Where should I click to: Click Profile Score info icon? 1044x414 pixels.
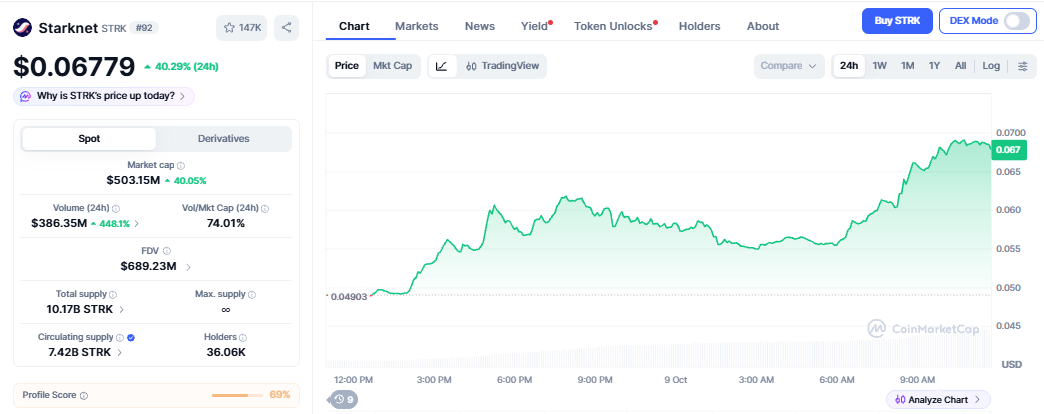pyautogui.click(x=84, y=395)
